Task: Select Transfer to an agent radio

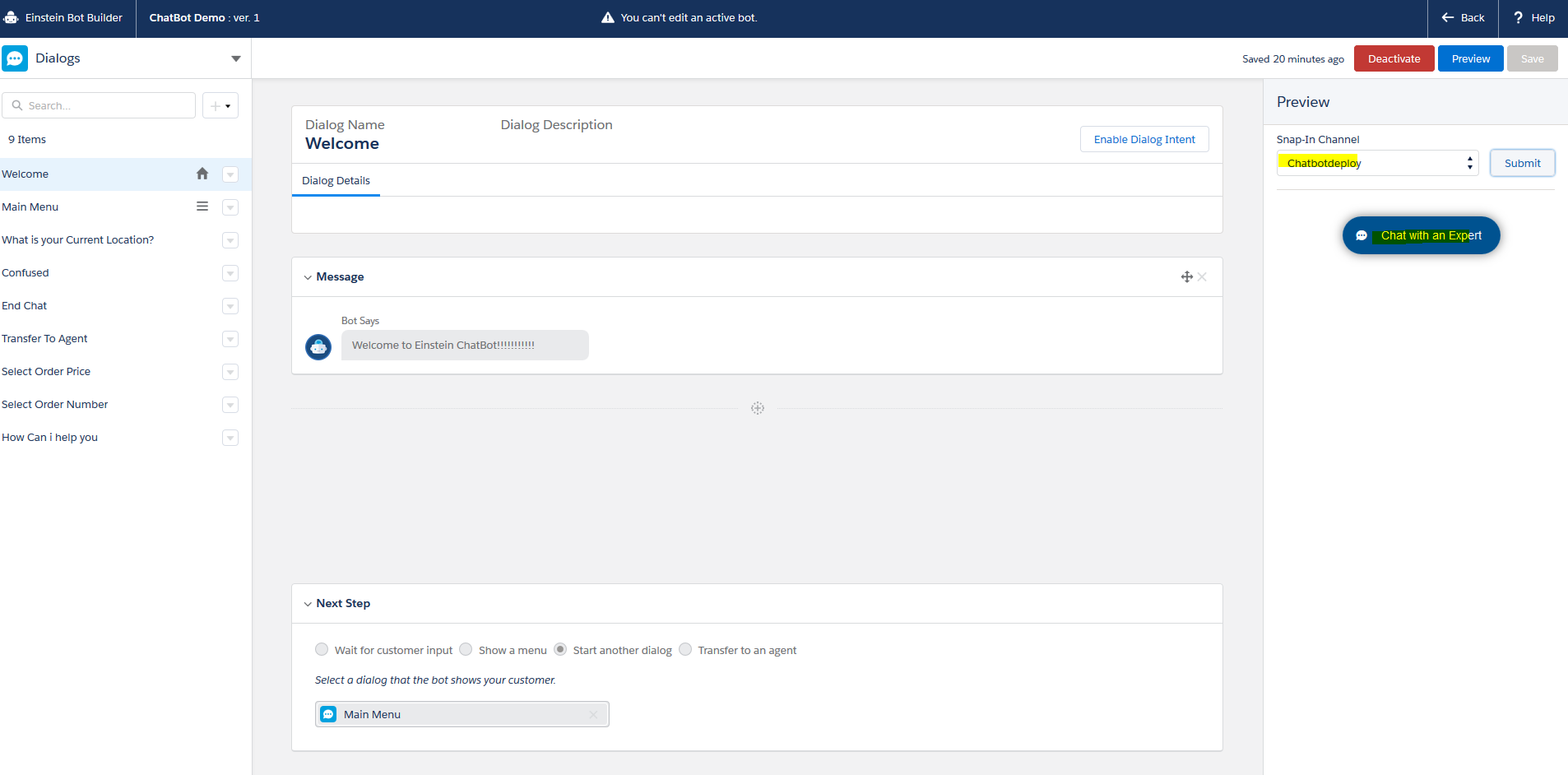Action: pos(685,649)
